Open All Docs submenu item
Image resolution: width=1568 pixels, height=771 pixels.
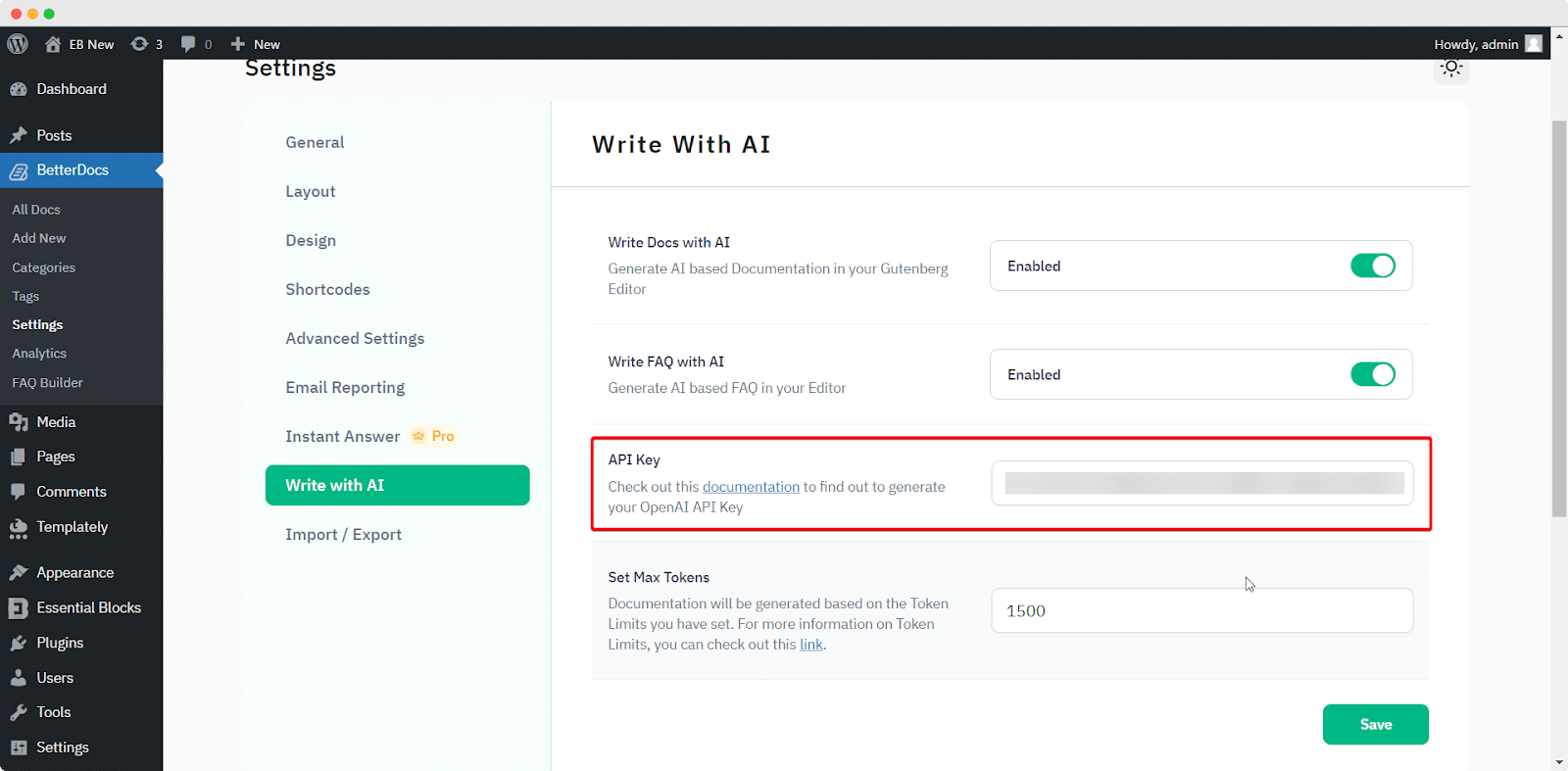pyautogui.click(x=36, y=210)
